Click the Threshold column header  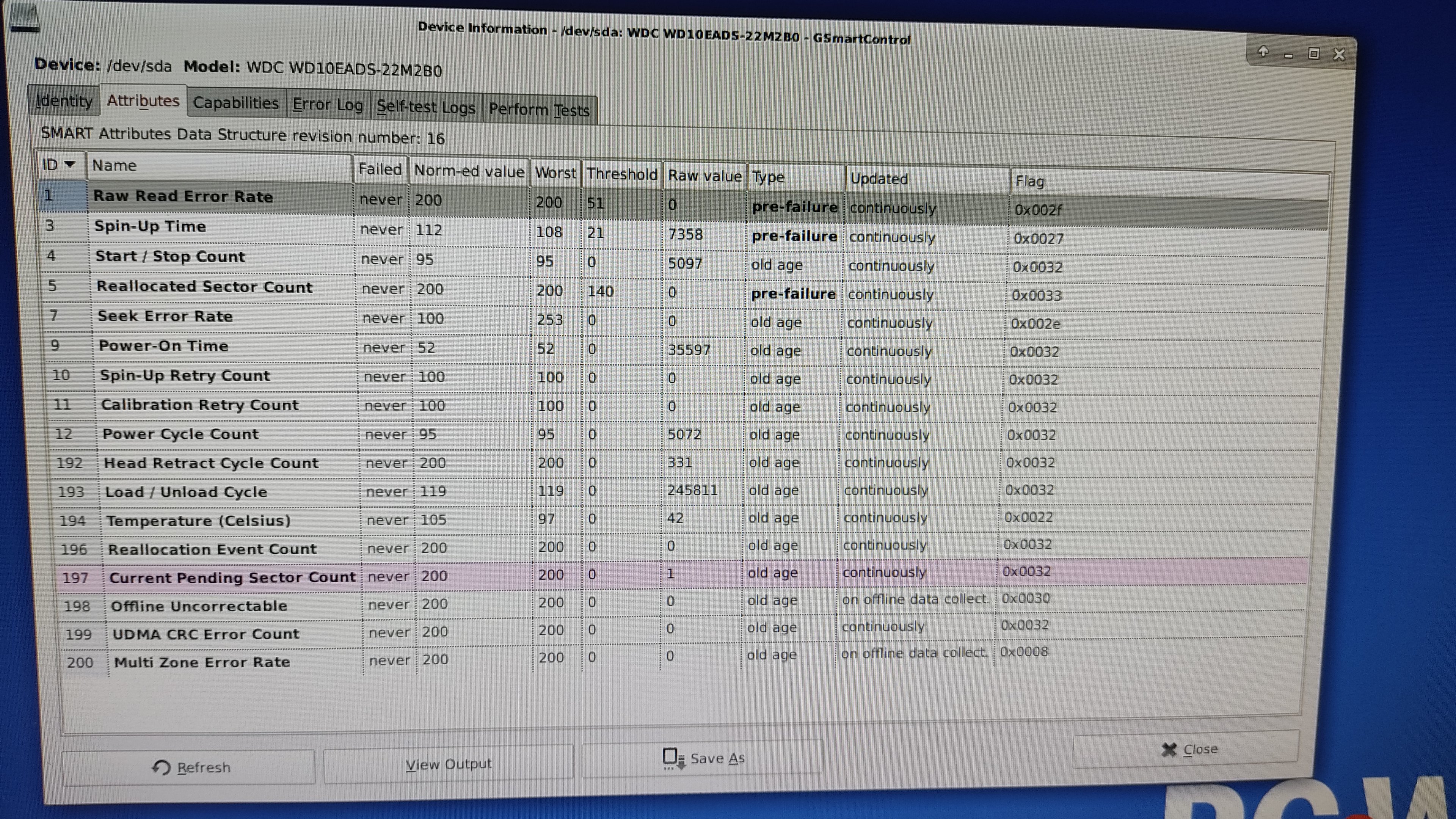pyautogui.click(x=622, y=174)
